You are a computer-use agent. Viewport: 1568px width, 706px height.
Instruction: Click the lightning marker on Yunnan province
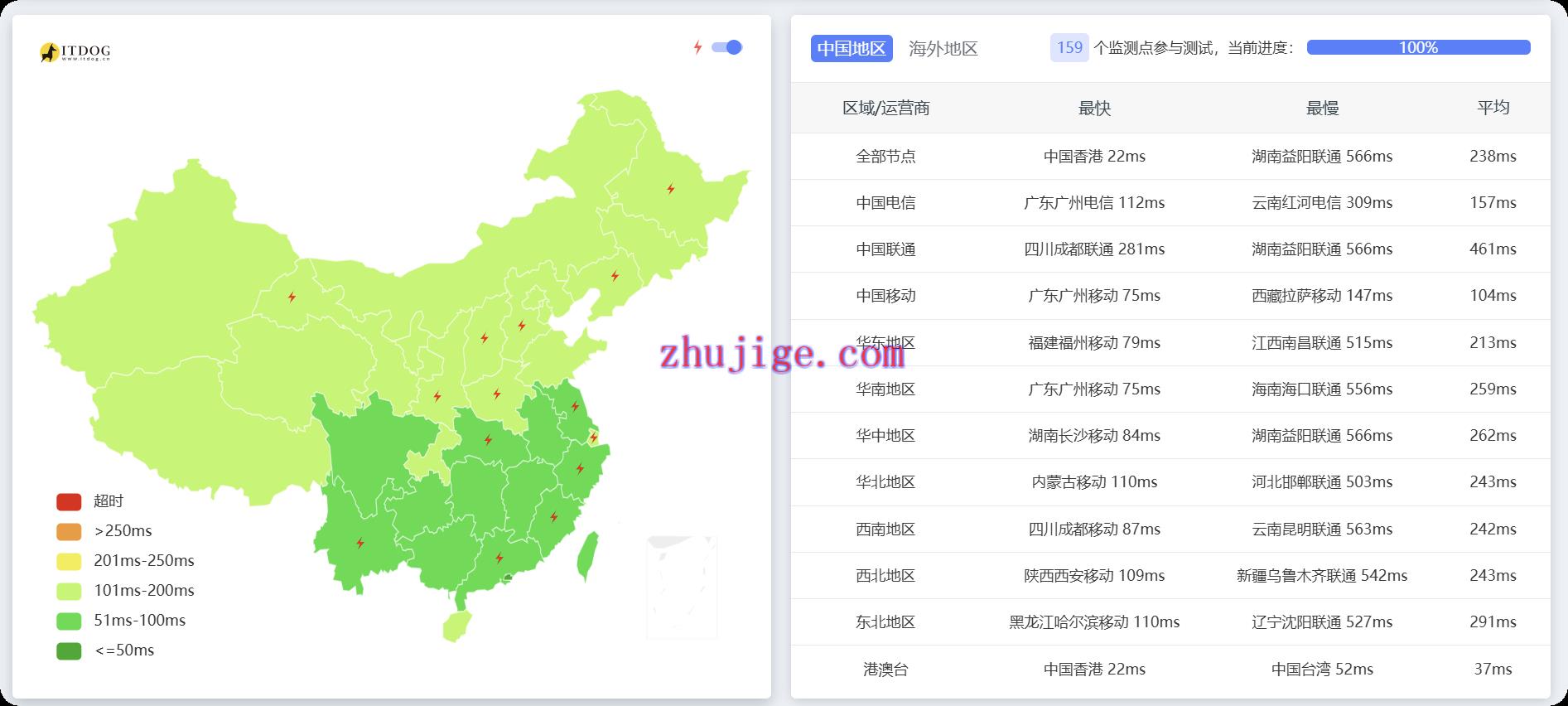point(360,544)
